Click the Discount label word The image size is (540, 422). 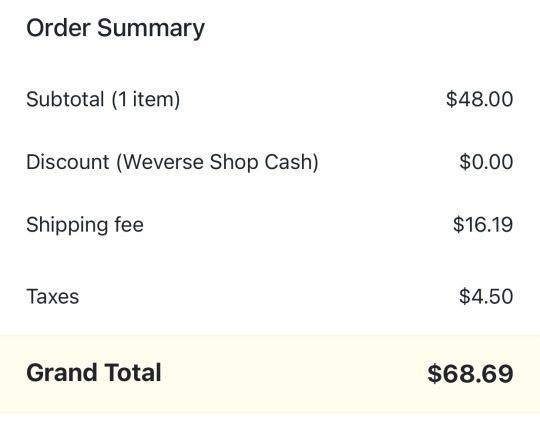tap(68, 162)
